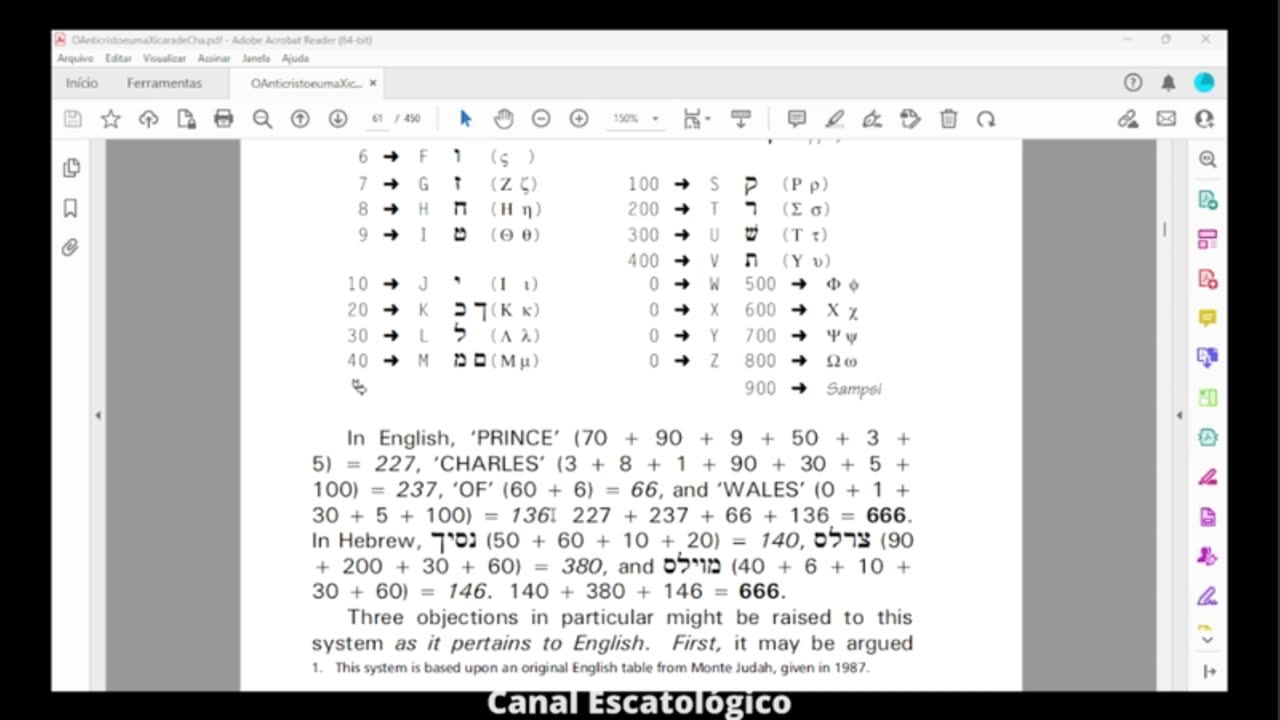1280x720 pixels.
Task: Open the Assinar menu
Action: 214,58
